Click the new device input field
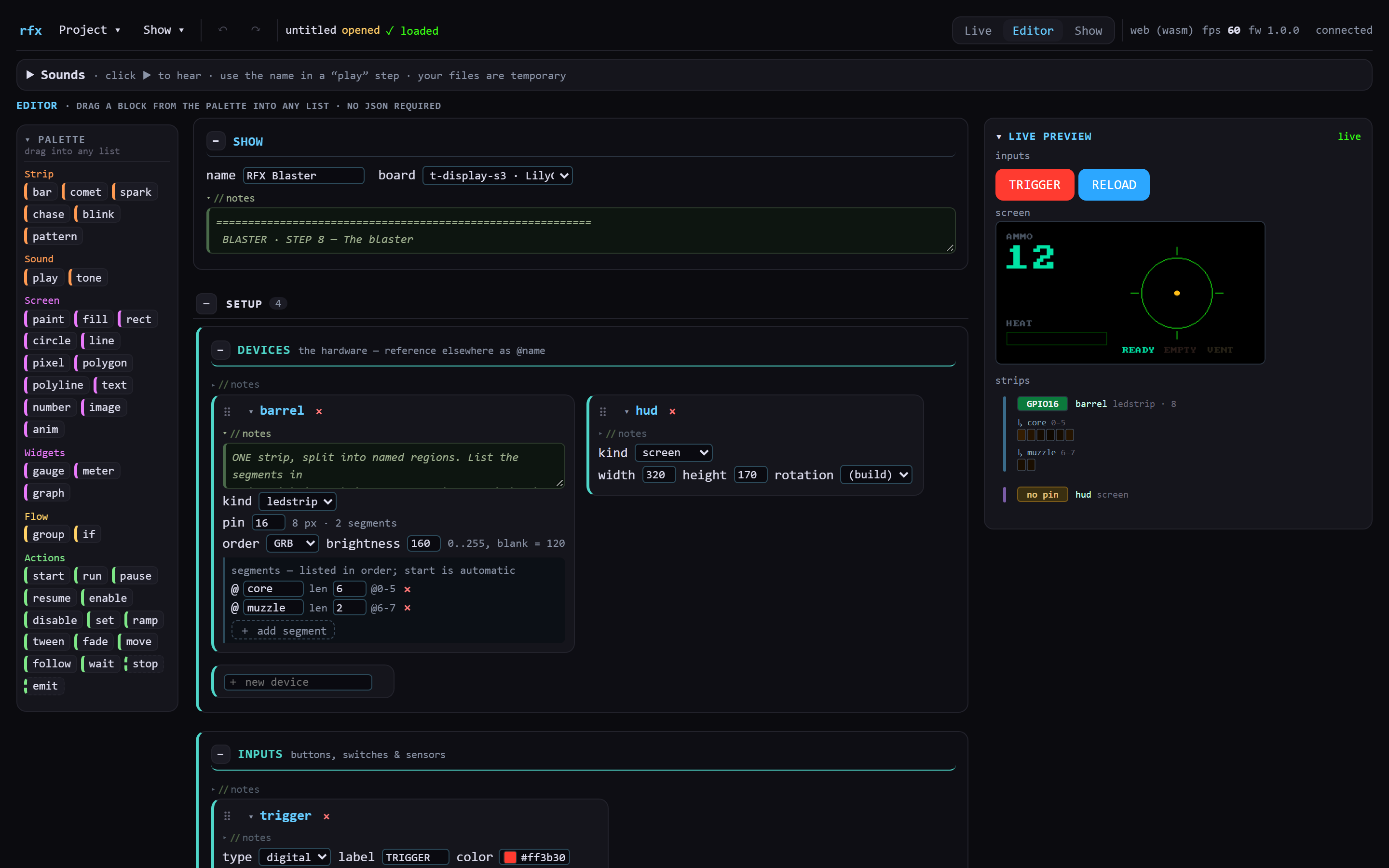 tap(298, 682)
